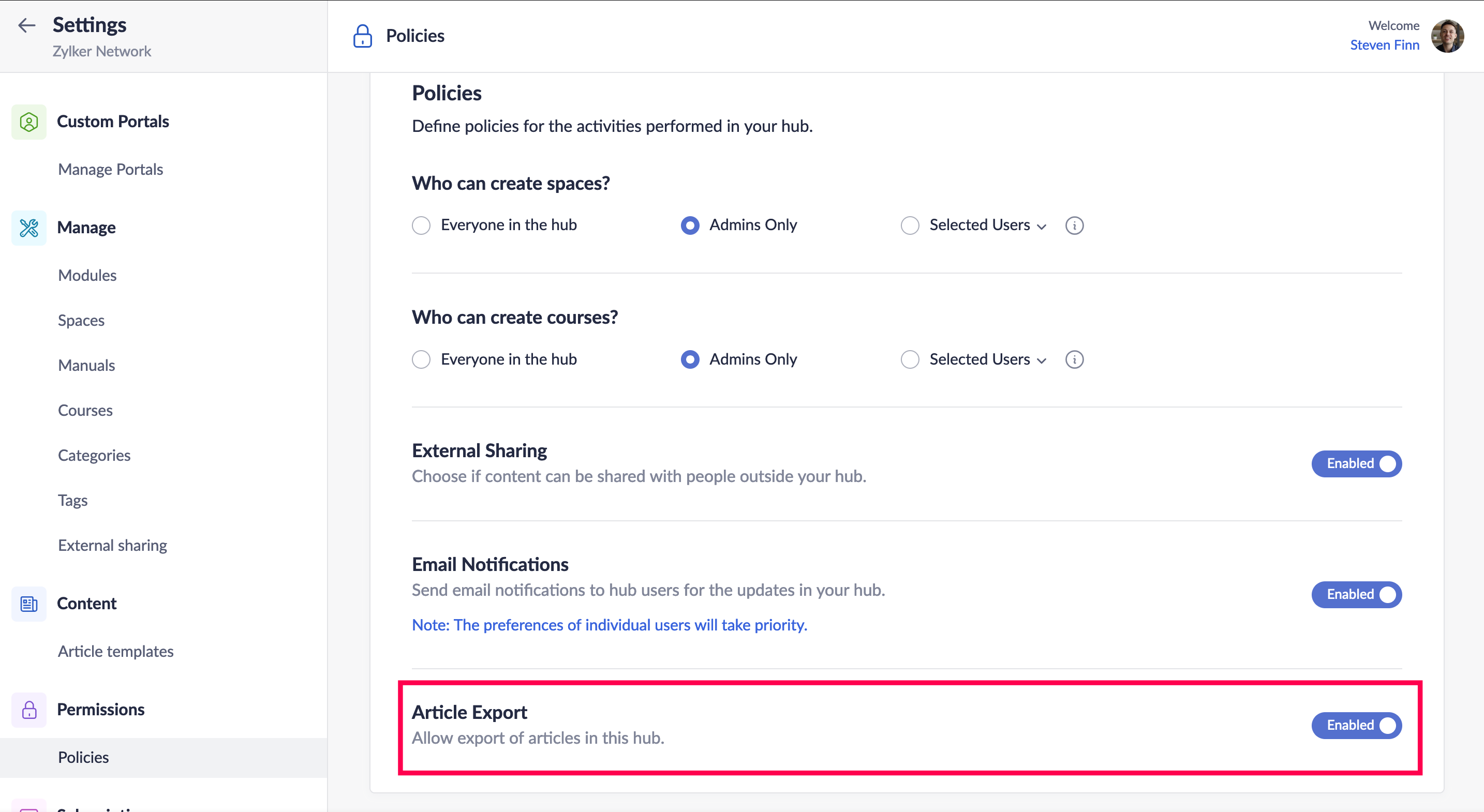This screenshot has height=812, width=1484.
Task: Open External sharing sidebar link
Action: tap(112, 545)
